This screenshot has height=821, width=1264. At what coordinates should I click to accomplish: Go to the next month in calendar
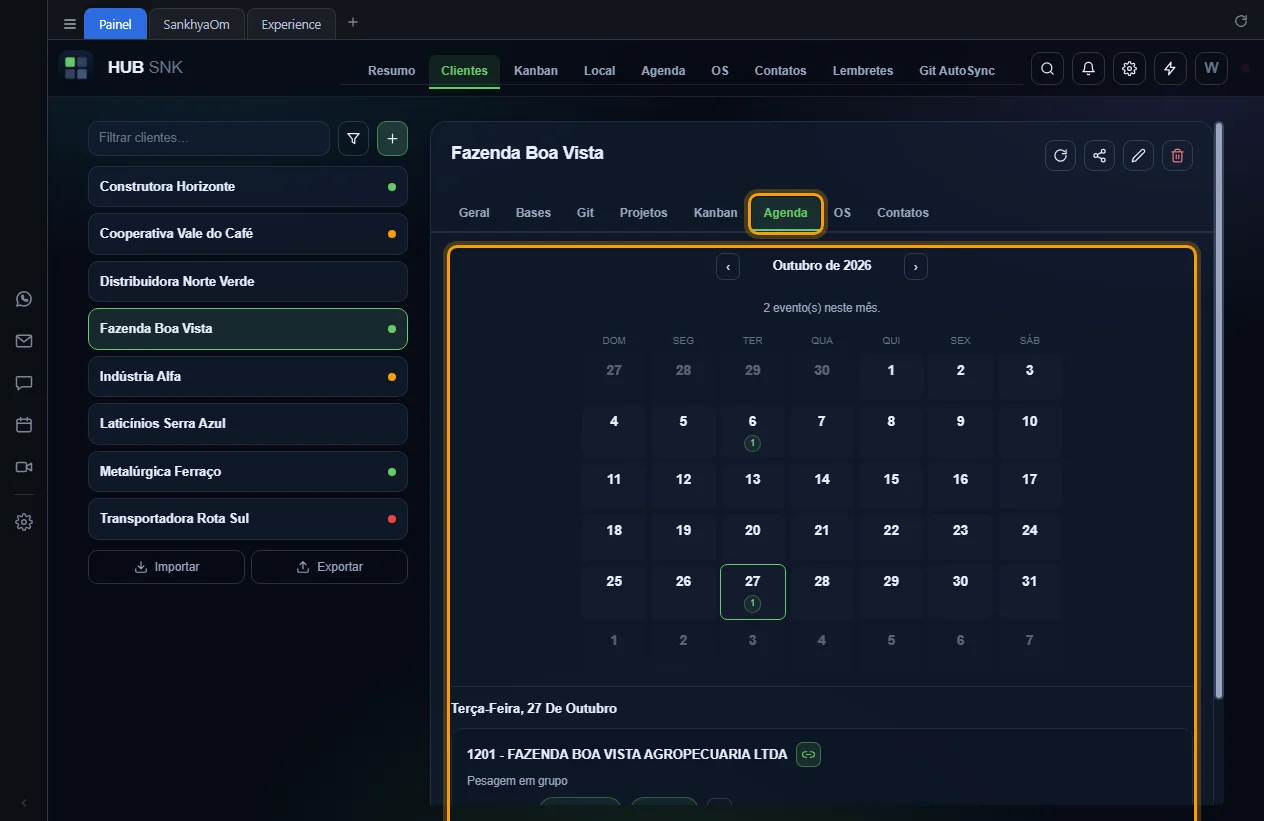point(915,266)
